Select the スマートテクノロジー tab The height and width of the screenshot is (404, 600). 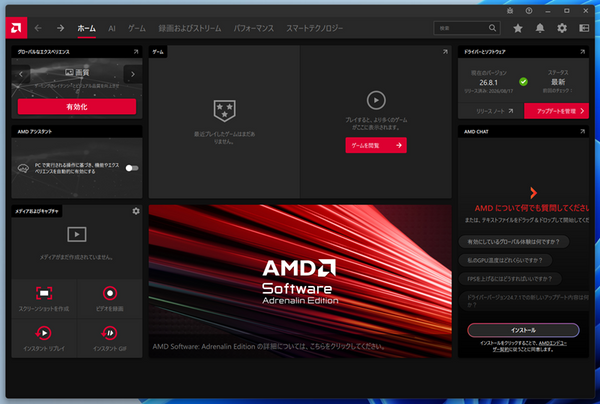coord(315,28)
